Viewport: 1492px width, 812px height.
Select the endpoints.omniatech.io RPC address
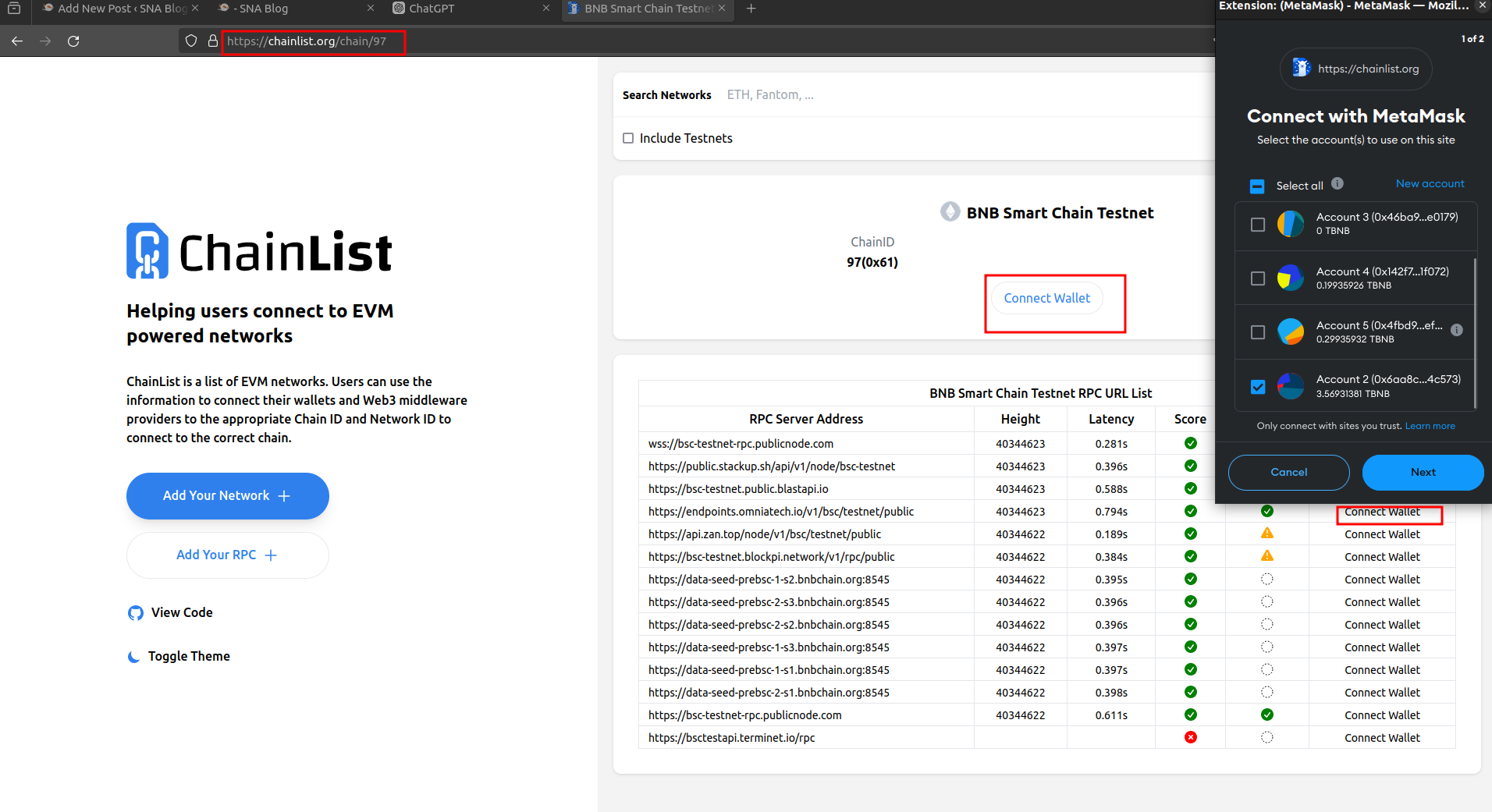(780, 512)
